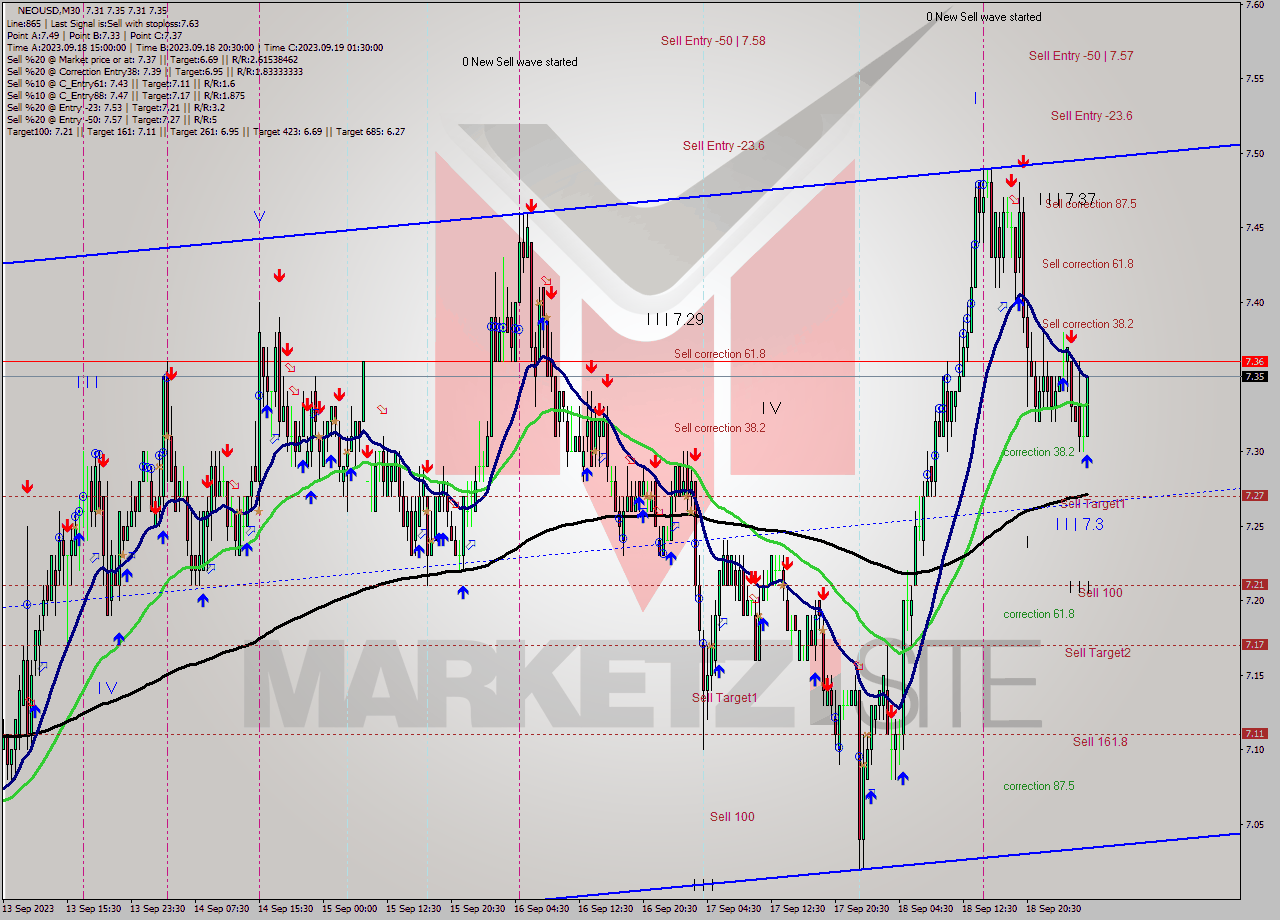The height and width of the screenshot is (920, 1280).
Task: Click the 7.50 price scale label
Action: click(1254, 153)
